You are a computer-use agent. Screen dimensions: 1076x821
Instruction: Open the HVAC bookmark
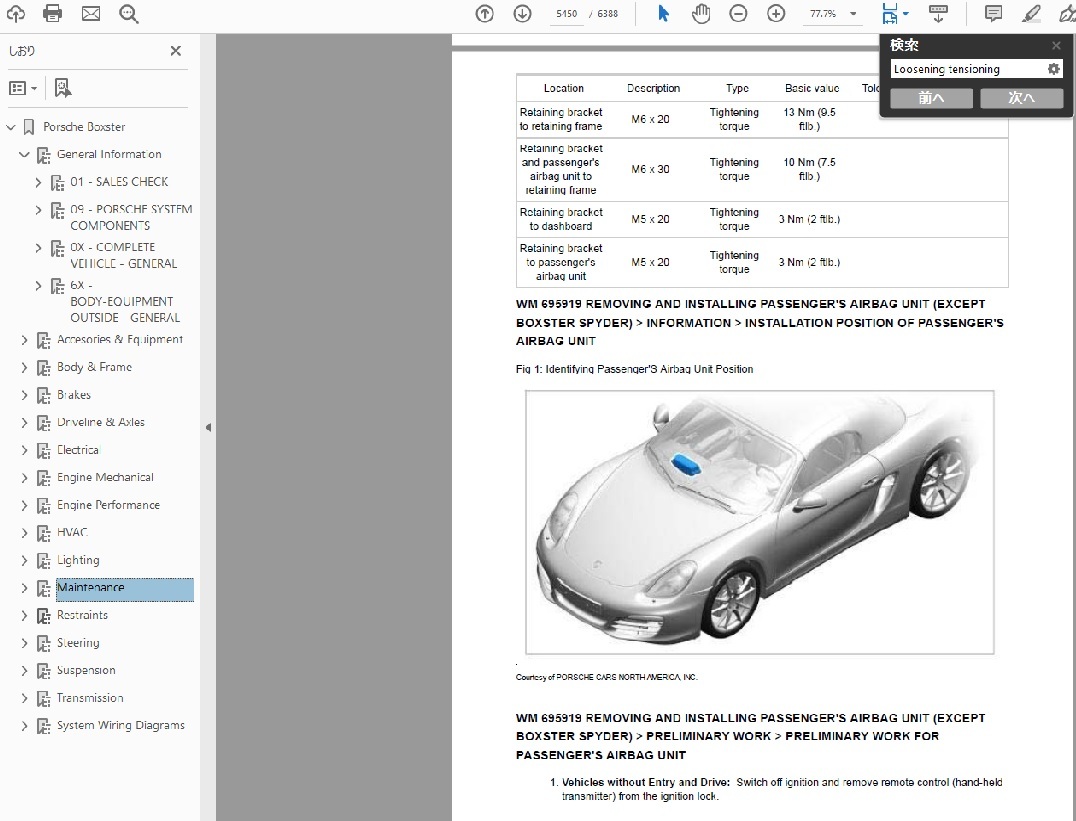(x=72, y=532)
